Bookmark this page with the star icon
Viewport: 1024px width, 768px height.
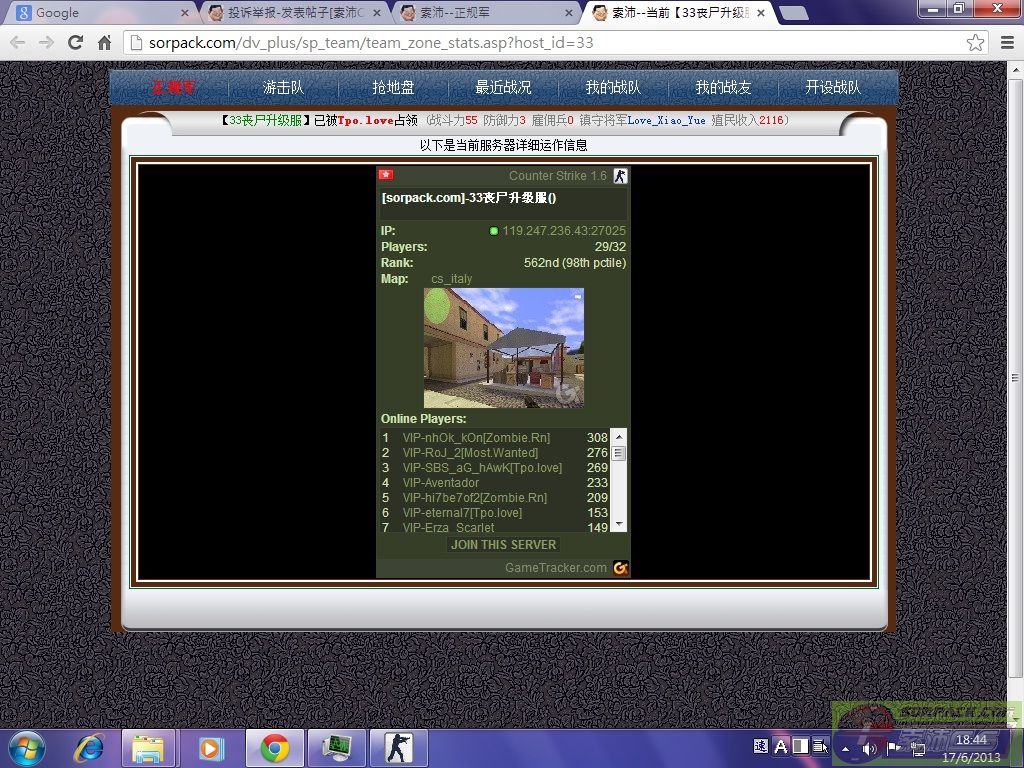point(975,43)
